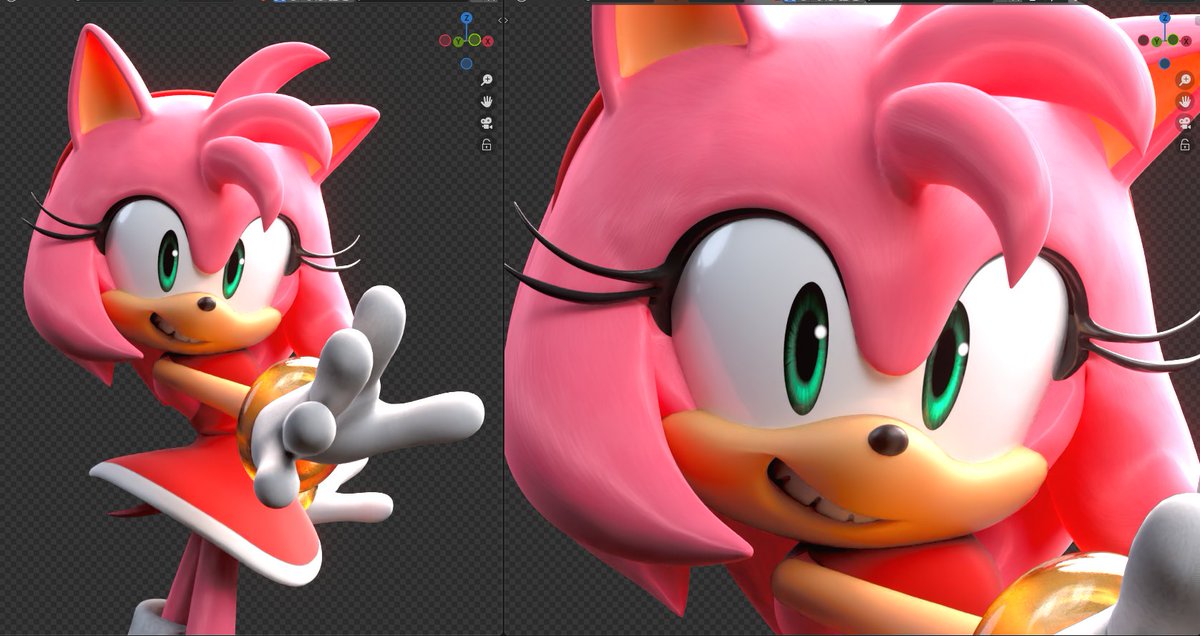Viewport: 1200px width, 636px height.
Task: Click X axis on right viewport gizmo
Action: [x=1186, y=41]
